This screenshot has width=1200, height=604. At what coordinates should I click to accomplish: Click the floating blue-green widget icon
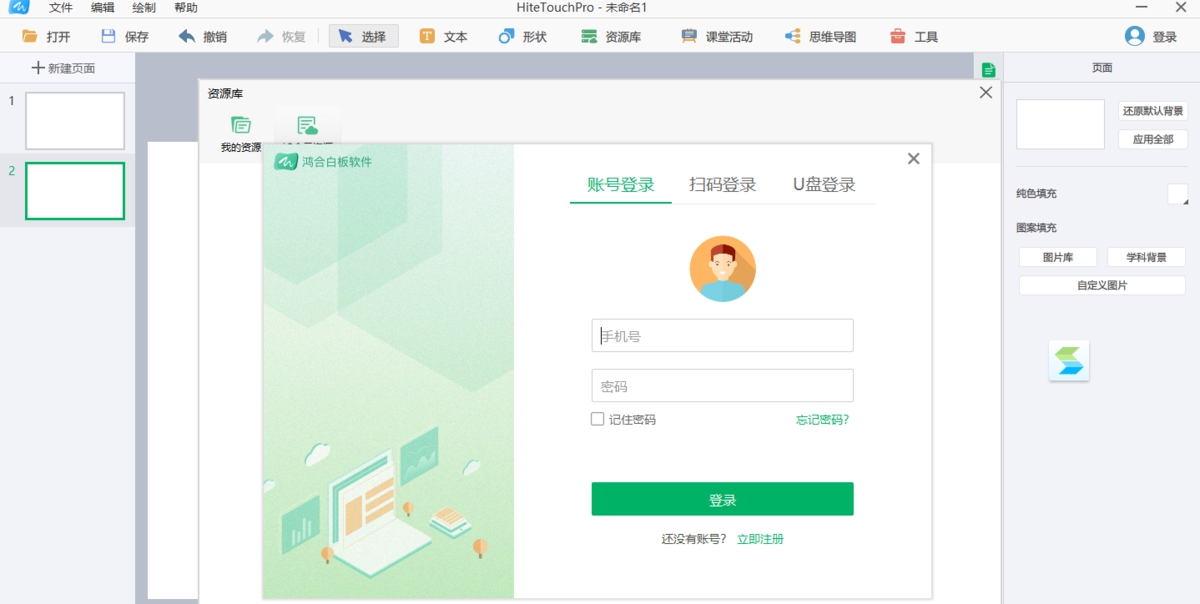click(1069, 361)
